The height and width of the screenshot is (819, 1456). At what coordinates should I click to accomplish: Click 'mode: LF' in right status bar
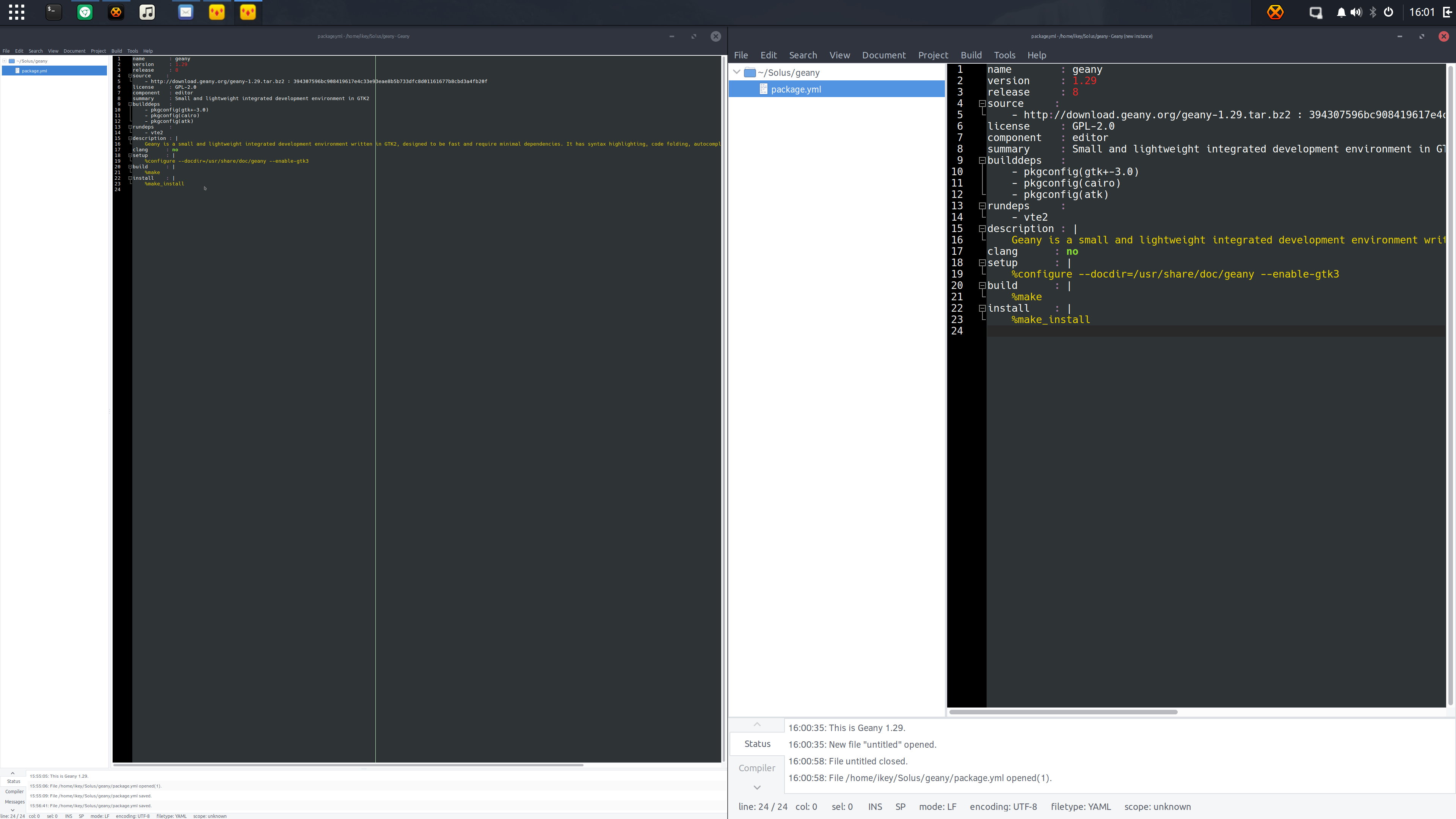point(938,806)
